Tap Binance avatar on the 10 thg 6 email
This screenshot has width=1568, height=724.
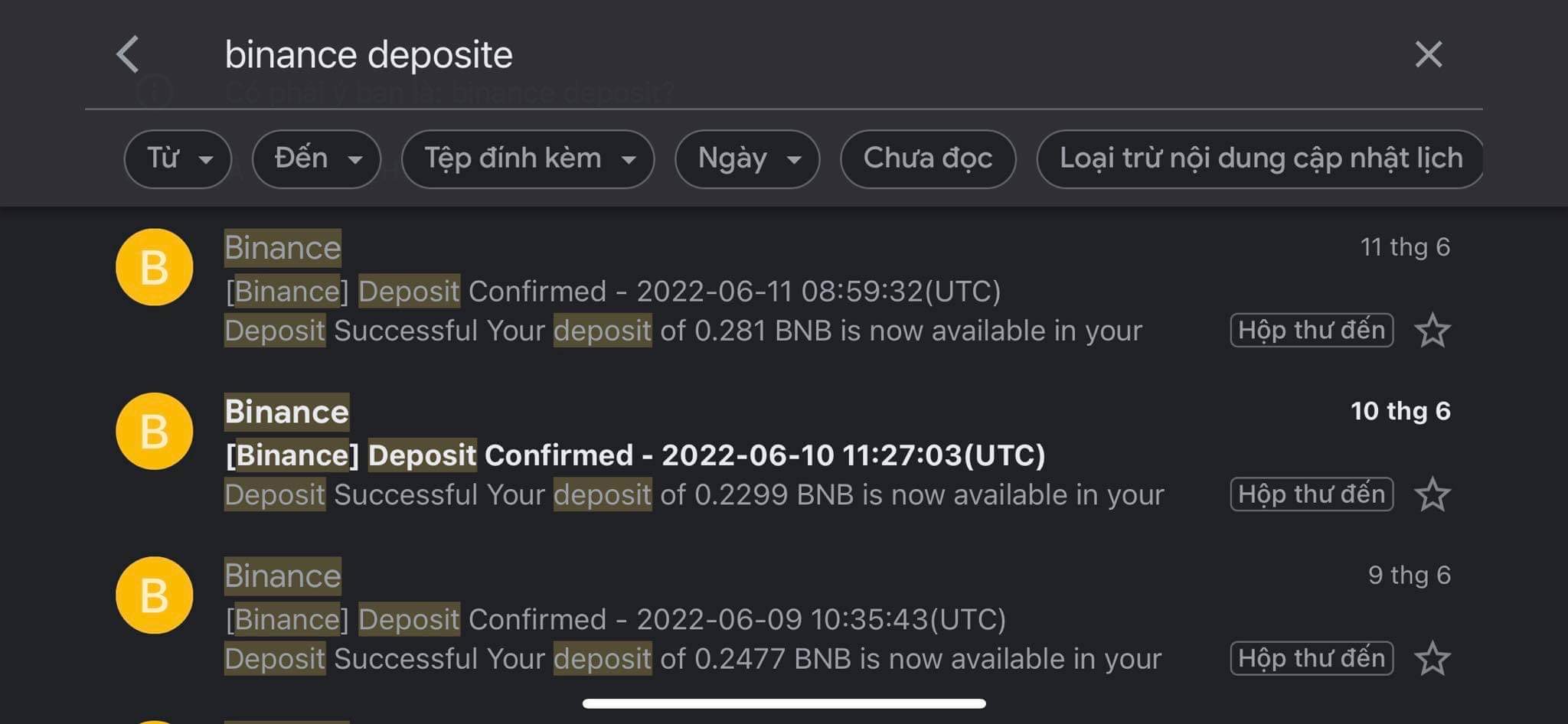pyautogui.click(x=154, y=432)
